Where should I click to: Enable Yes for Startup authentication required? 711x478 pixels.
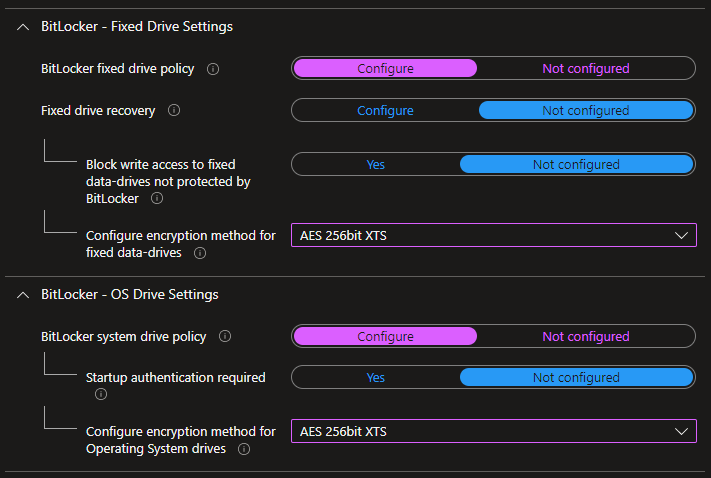[x=375, y=378]
